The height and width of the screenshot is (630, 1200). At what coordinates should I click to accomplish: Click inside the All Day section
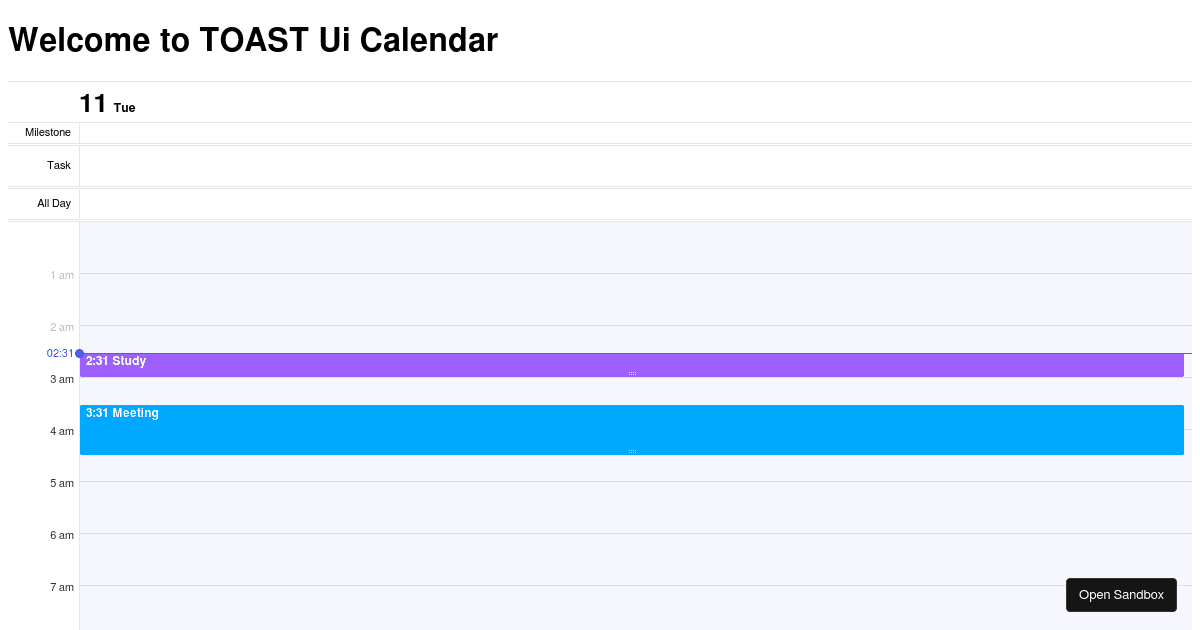(600, 203)
